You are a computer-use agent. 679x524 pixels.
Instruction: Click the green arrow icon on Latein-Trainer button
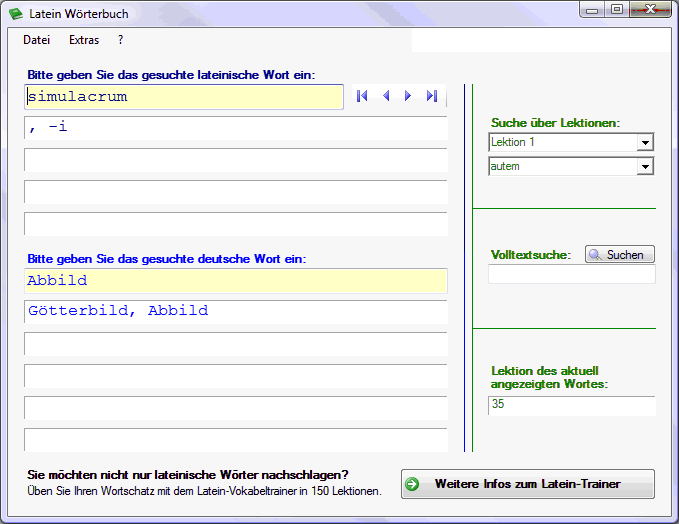[412, 484]
